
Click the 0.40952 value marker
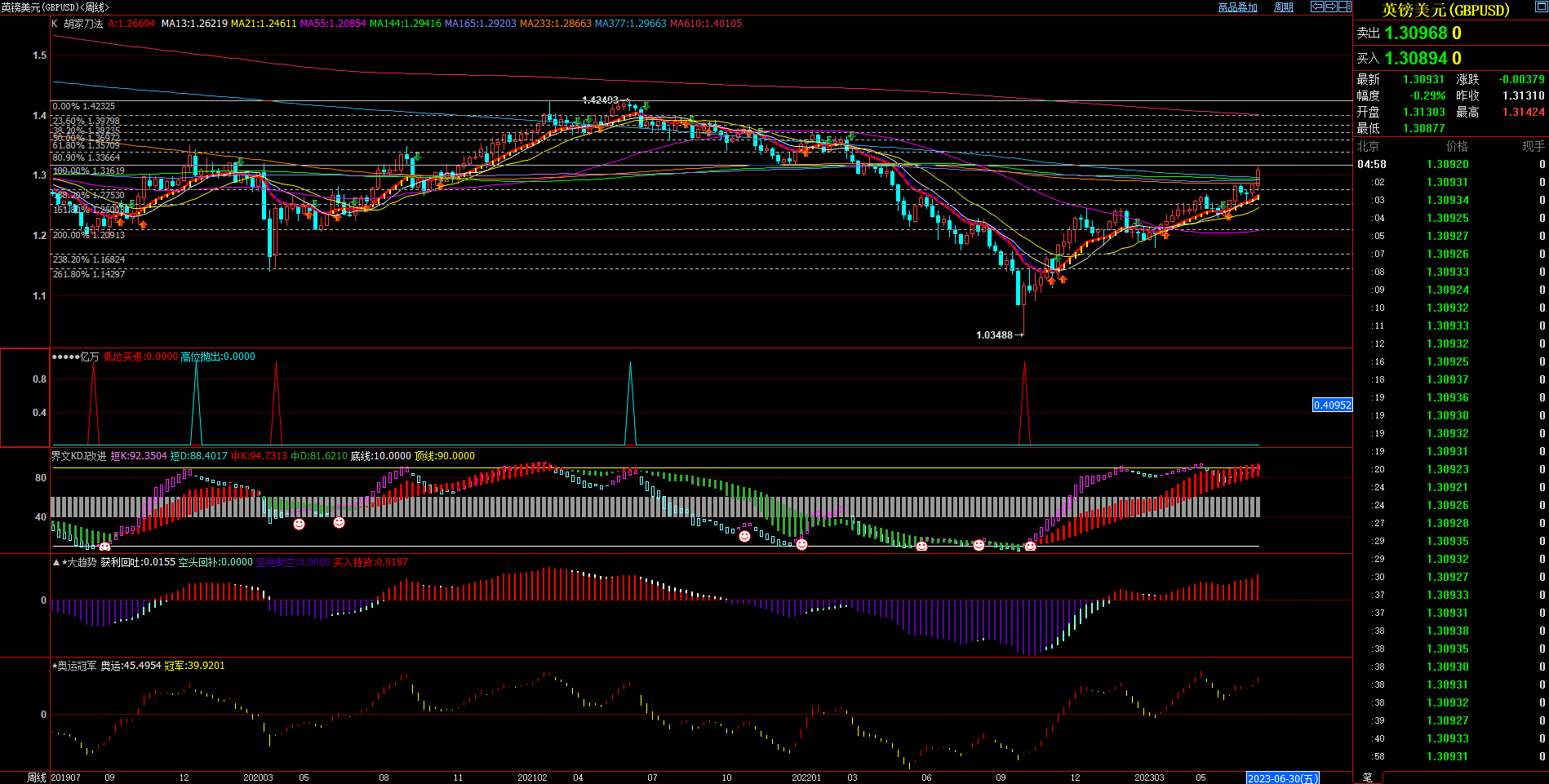(1332, 405)
